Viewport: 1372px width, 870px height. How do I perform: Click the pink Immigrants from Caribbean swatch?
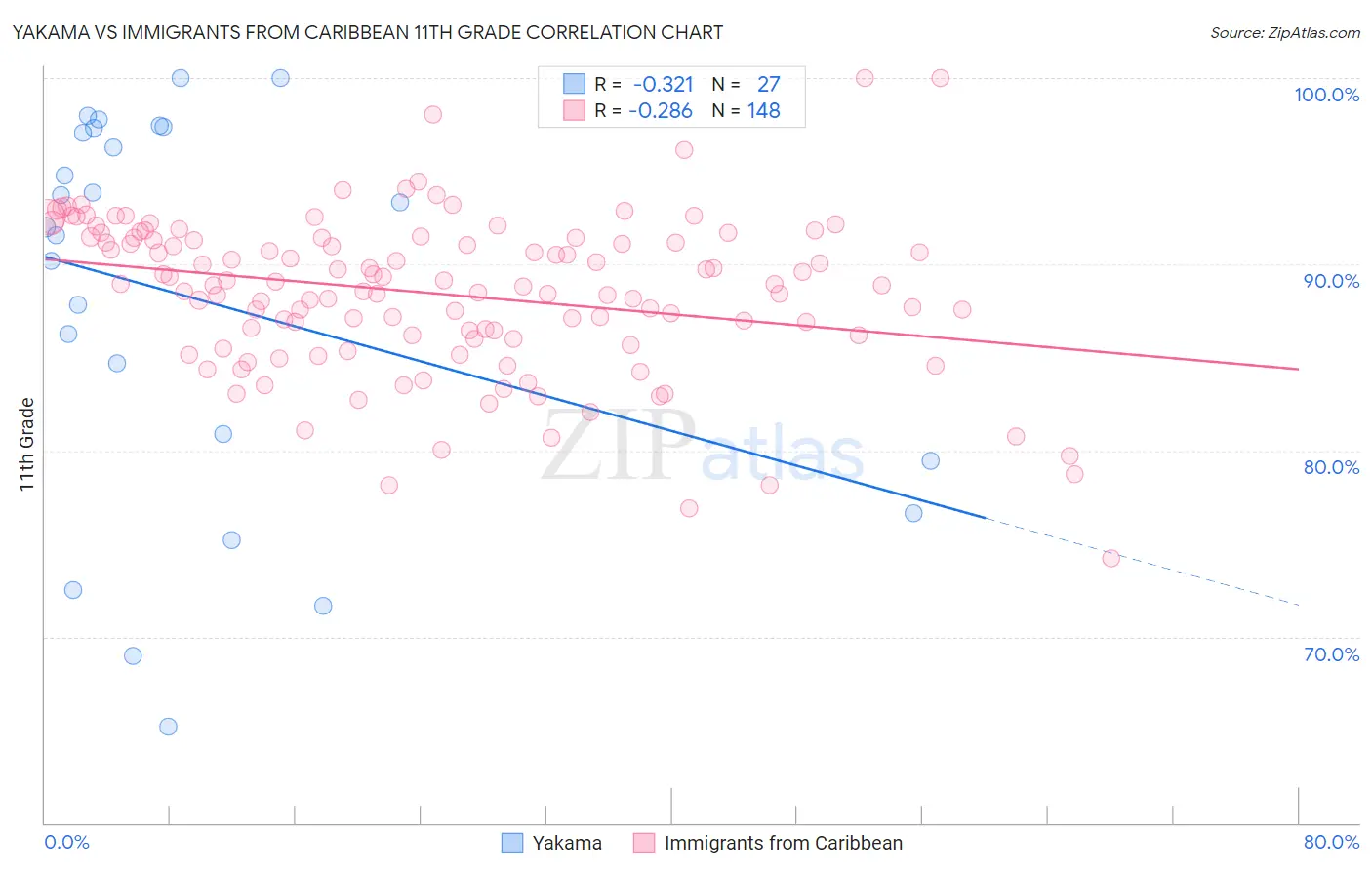[644, 843]
